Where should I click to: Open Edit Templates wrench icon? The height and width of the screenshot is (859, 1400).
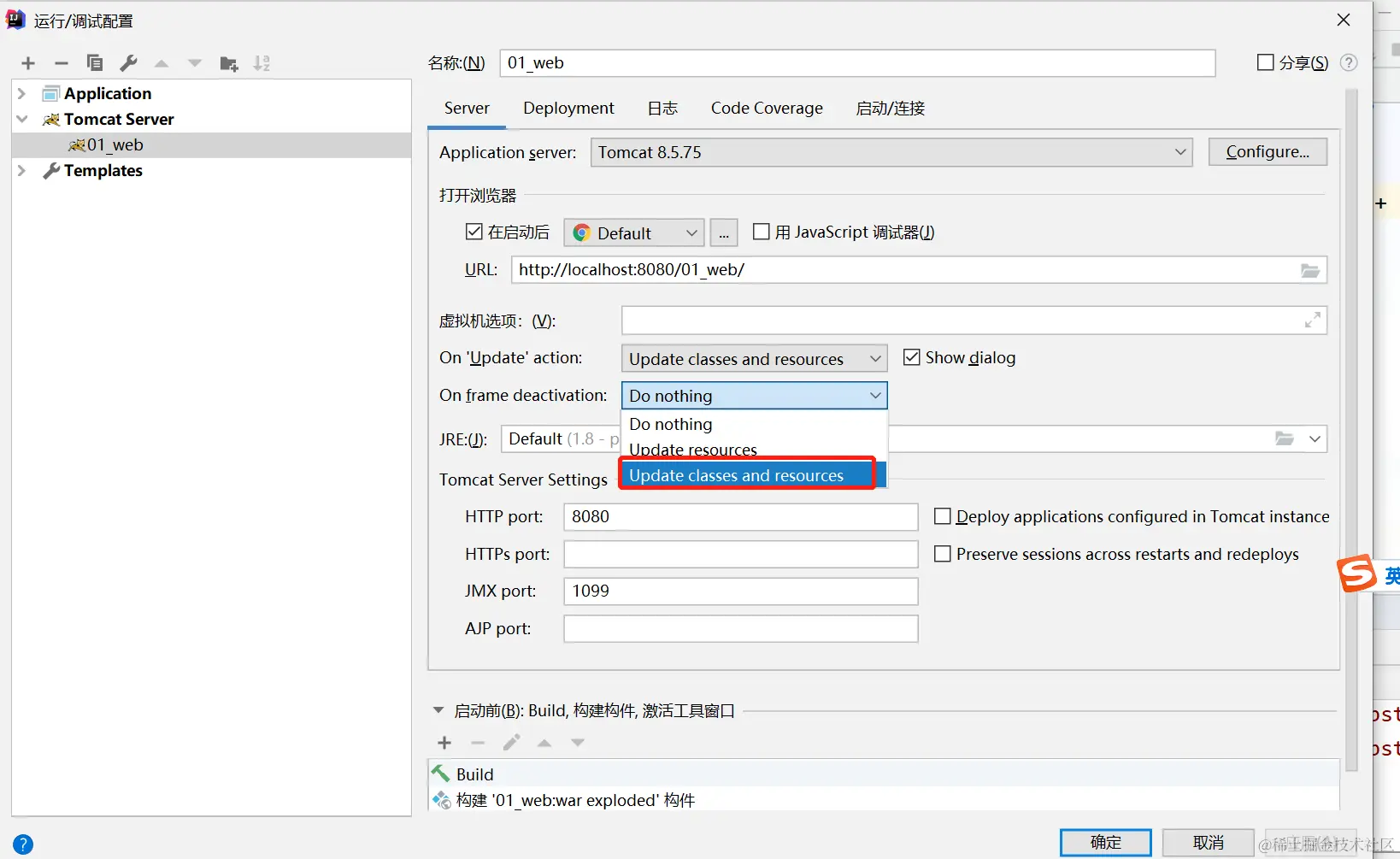click(x=128, y=63)
